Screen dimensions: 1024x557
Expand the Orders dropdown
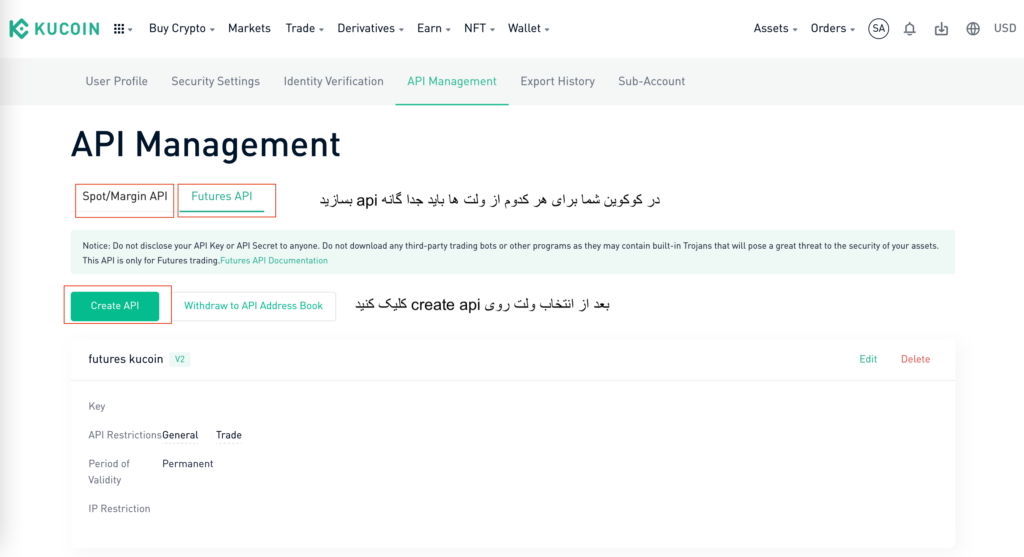coord(833,29)
